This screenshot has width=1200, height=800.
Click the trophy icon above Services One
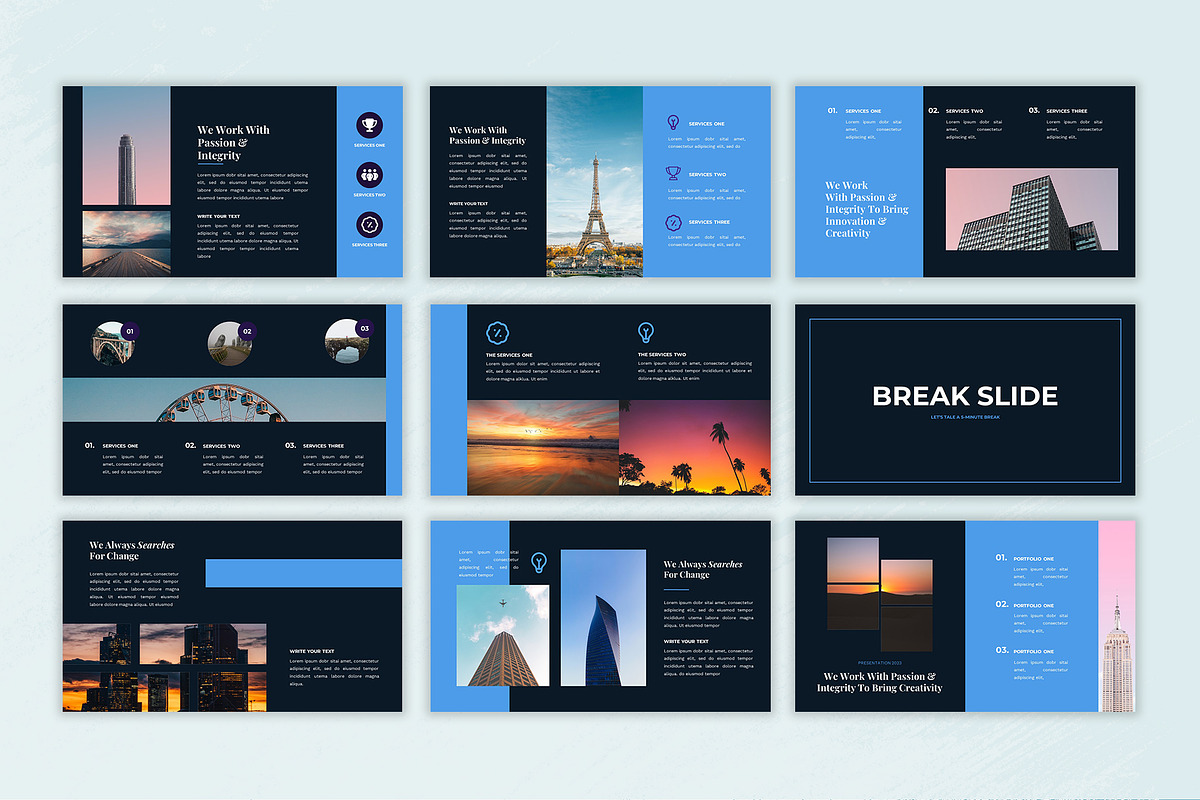tap(369, 125)
